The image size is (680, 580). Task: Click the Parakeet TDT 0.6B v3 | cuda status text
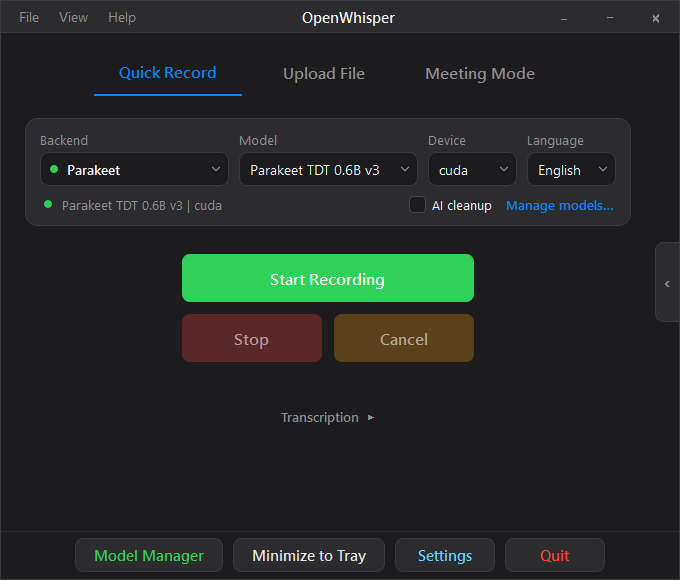pyautogui.click(x=142, y=206)
